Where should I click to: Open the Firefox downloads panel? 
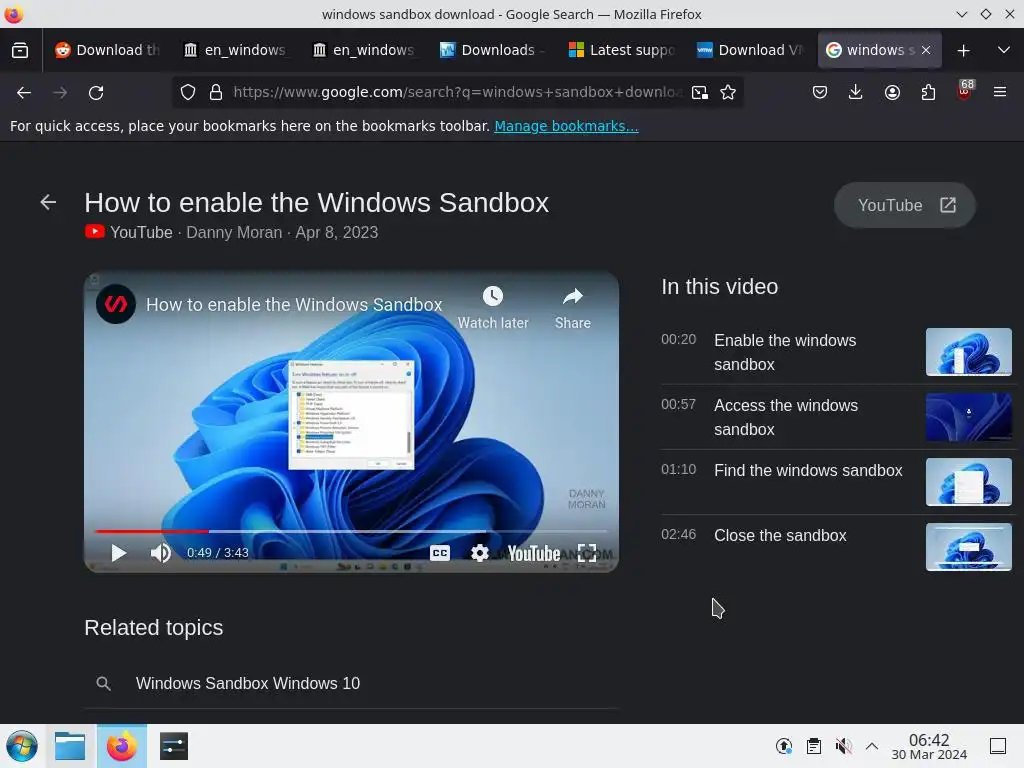point(856,93)
